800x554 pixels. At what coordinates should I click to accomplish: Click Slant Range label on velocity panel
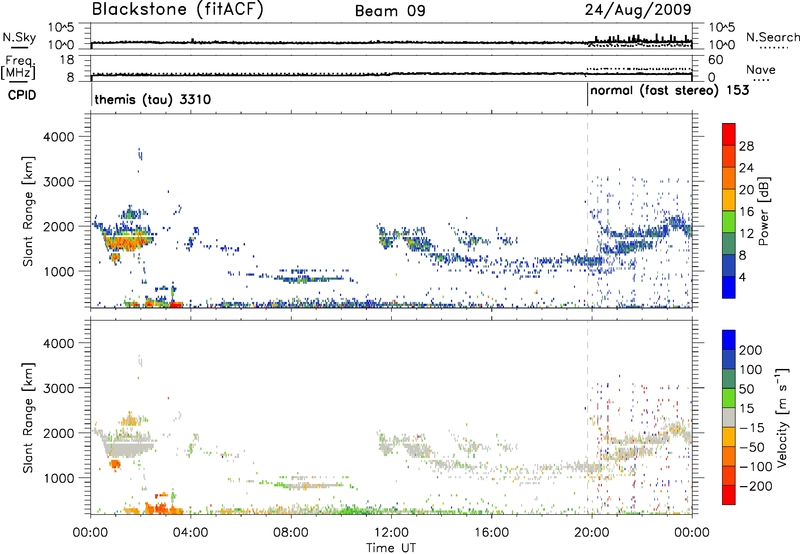pyautogui.click(x=28, y=418)
